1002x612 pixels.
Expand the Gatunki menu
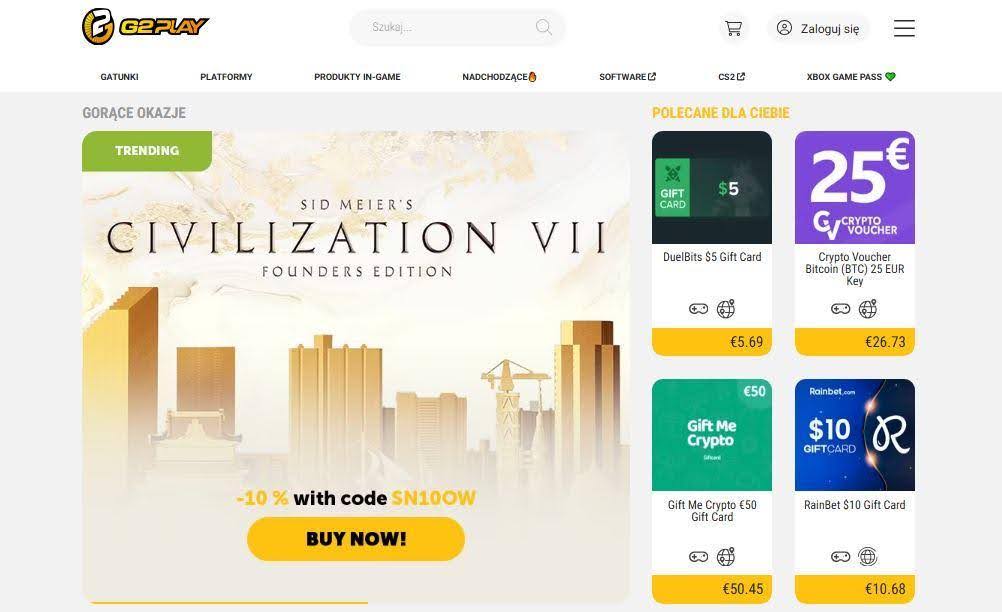click(x=119, y=77)
